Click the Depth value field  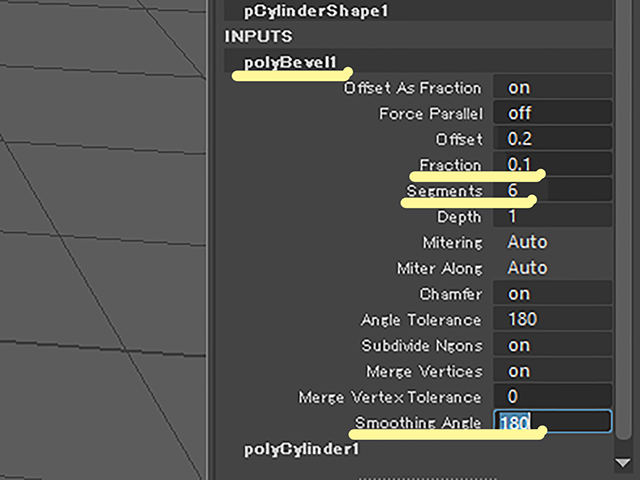click(552, 216)
